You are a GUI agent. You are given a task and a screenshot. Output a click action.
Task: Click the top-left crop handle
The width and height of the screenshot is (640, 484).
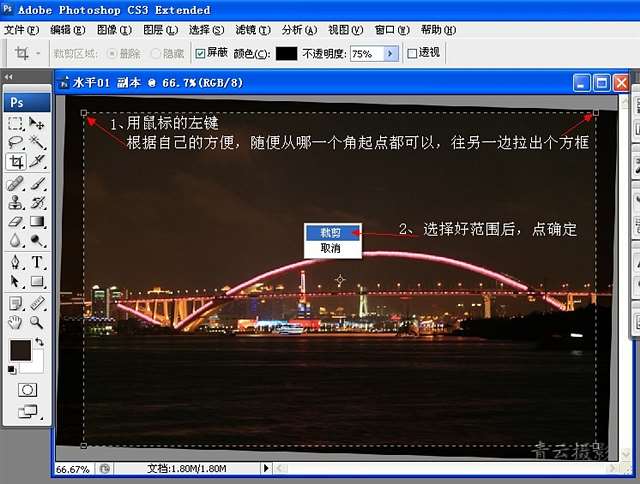84,113
